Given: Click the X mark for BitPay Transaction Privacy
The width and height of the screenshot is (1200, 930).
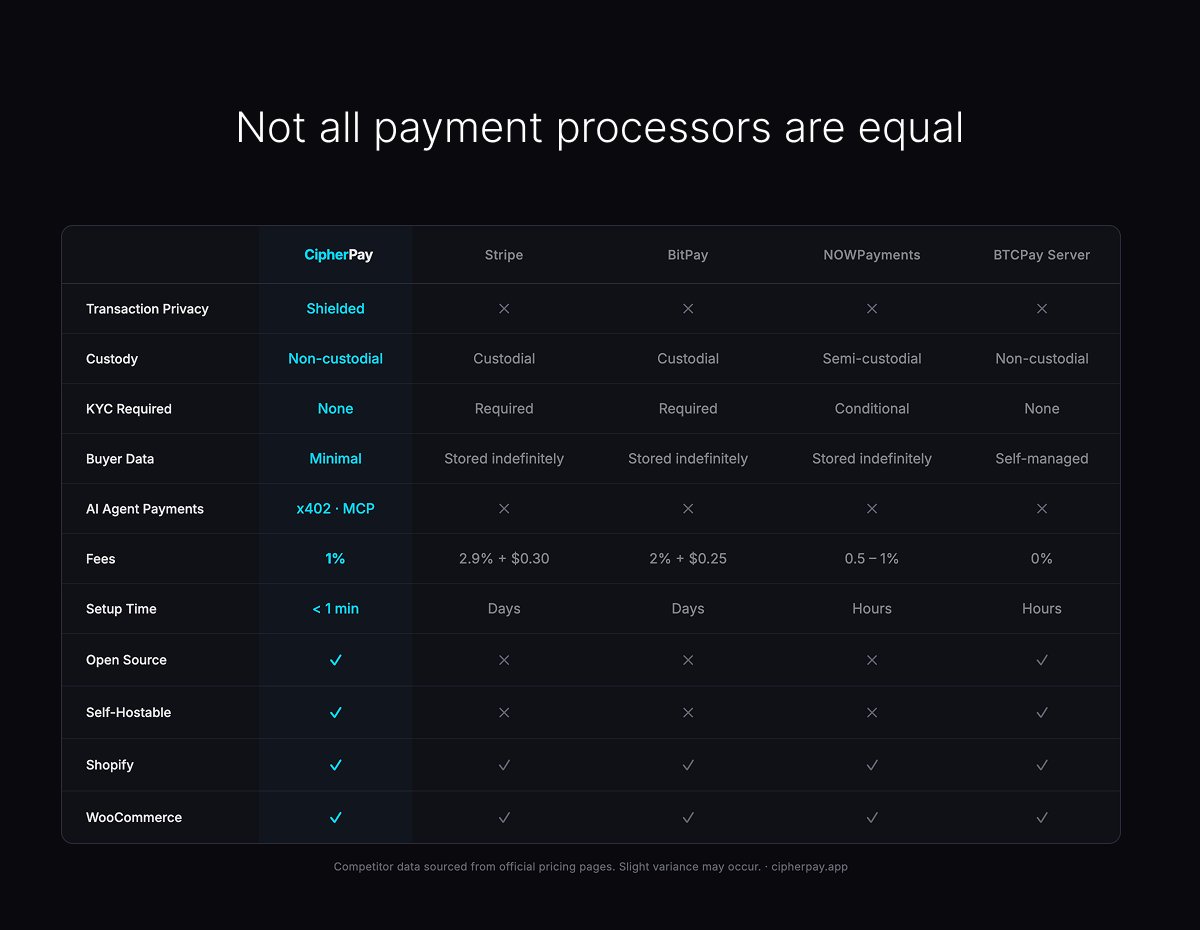Looking at the screenshot, I should click(688, 309).
